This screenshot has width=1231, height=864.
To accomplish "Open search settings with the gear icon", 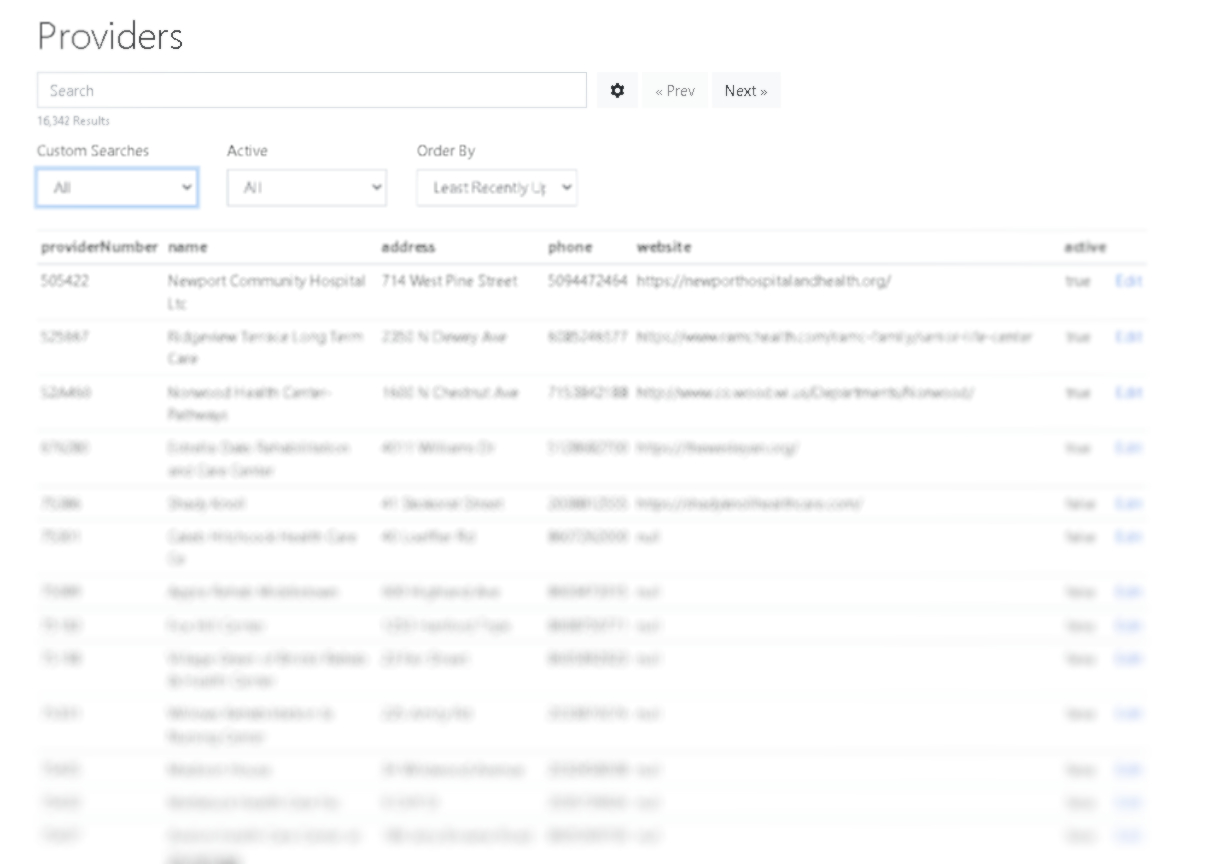I will pos(618,90).
